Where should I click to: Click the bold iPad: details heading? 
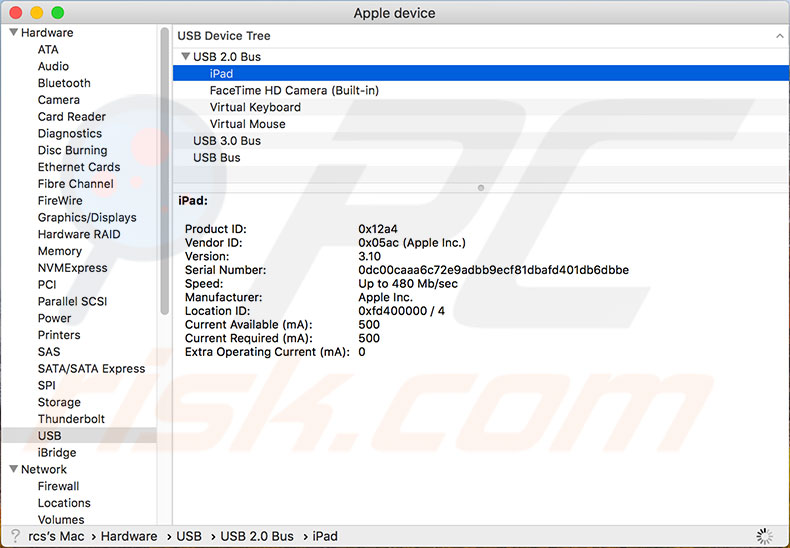tap(193, 200)
